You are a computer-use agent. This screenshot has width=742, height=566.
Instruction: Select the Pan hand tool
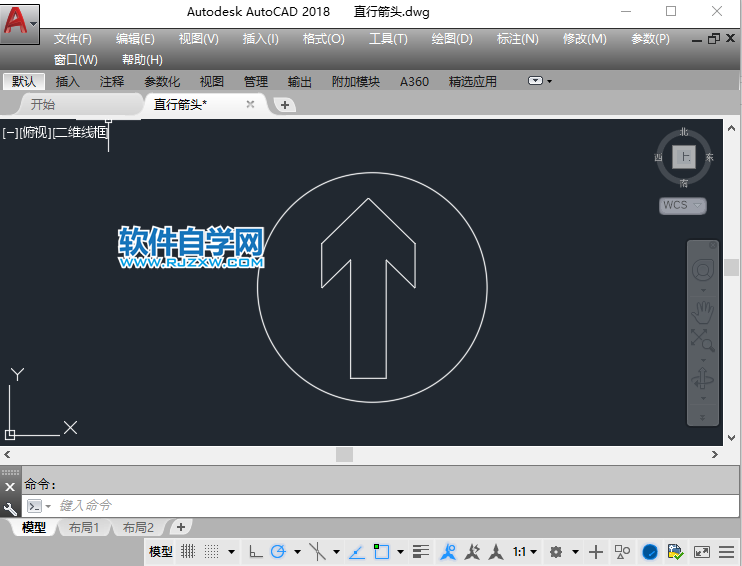(703, 311)
